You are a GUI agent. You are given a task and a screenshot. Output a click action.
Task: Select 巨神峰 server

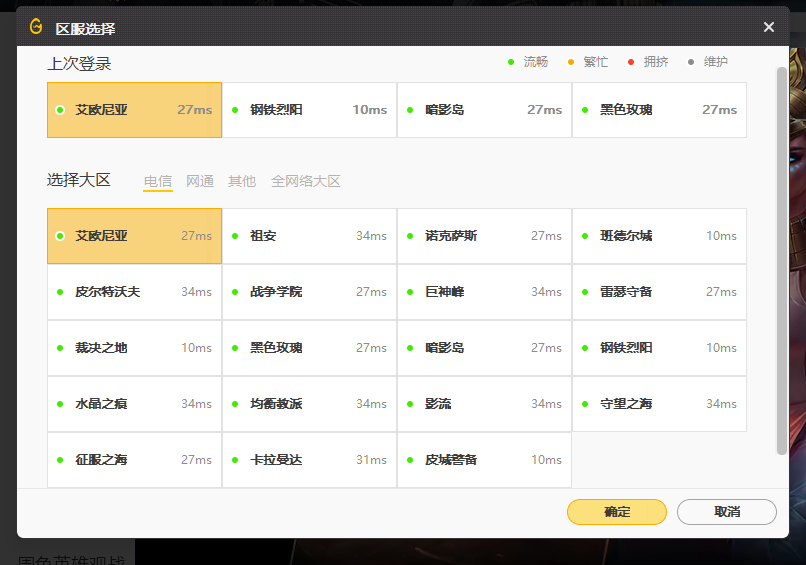pos(484,292)
